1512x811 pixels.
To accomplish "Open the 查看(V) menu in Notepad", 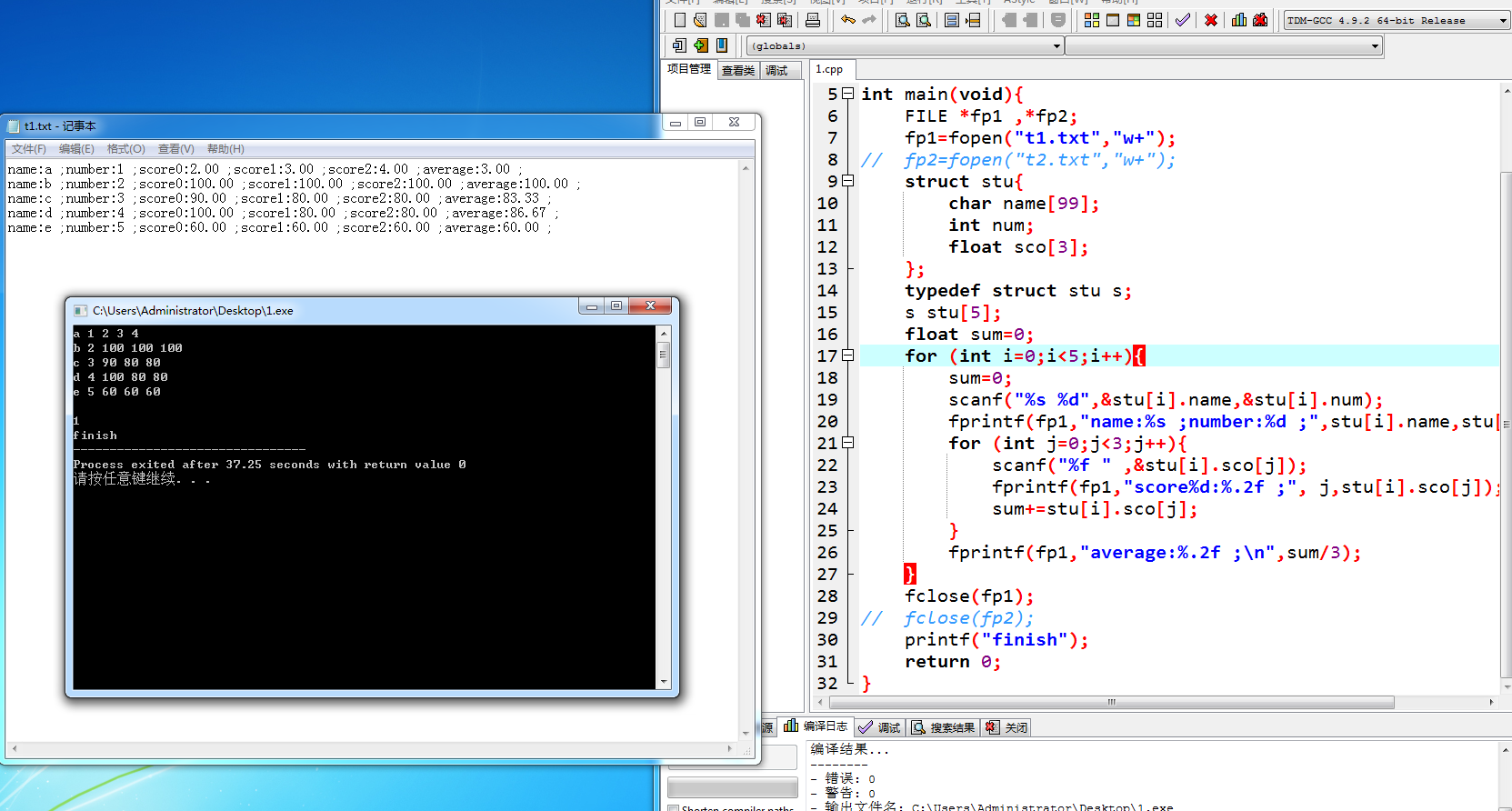I will coord(175,149).
